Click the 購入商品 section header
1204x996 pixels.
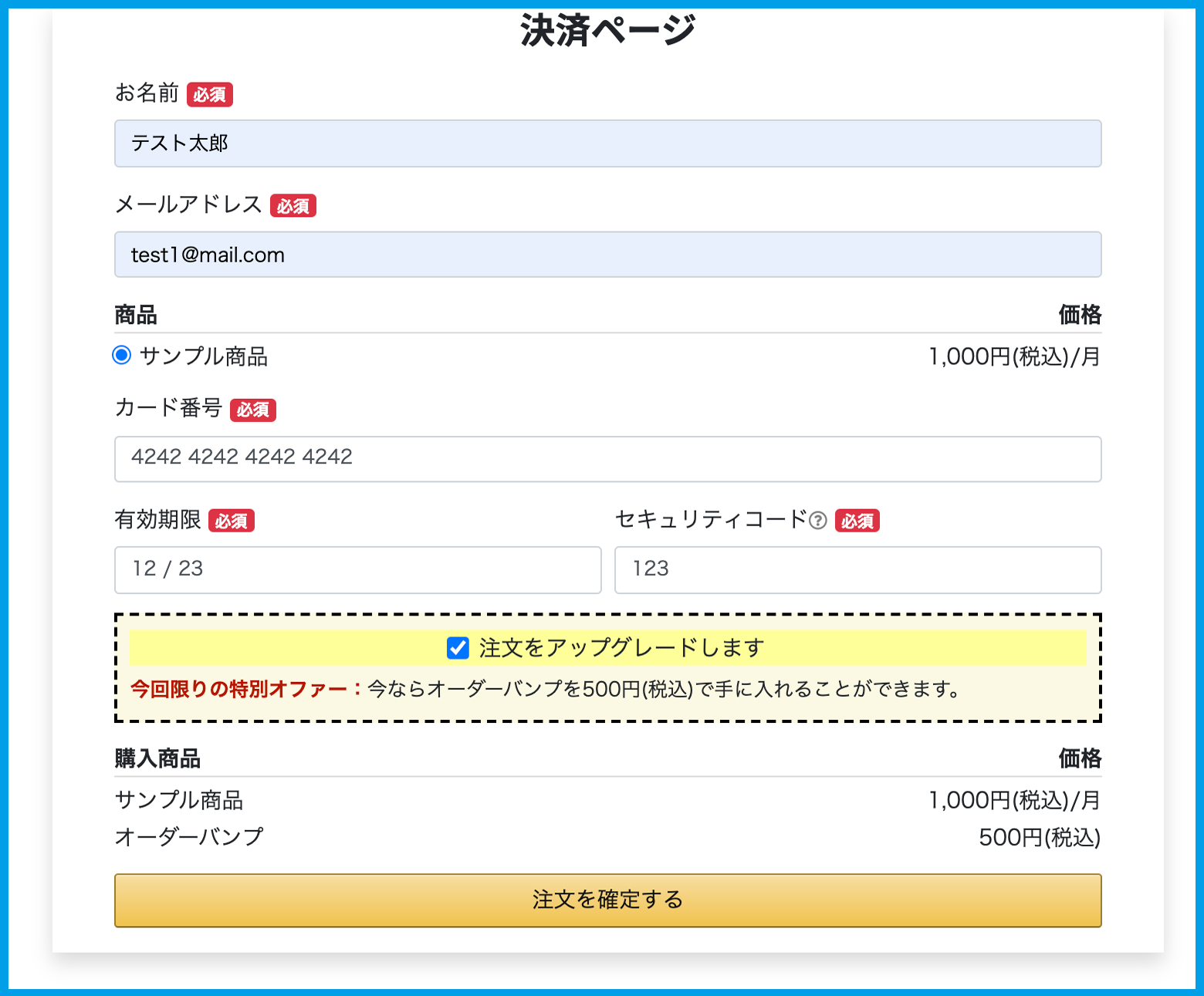pos(157,759)
